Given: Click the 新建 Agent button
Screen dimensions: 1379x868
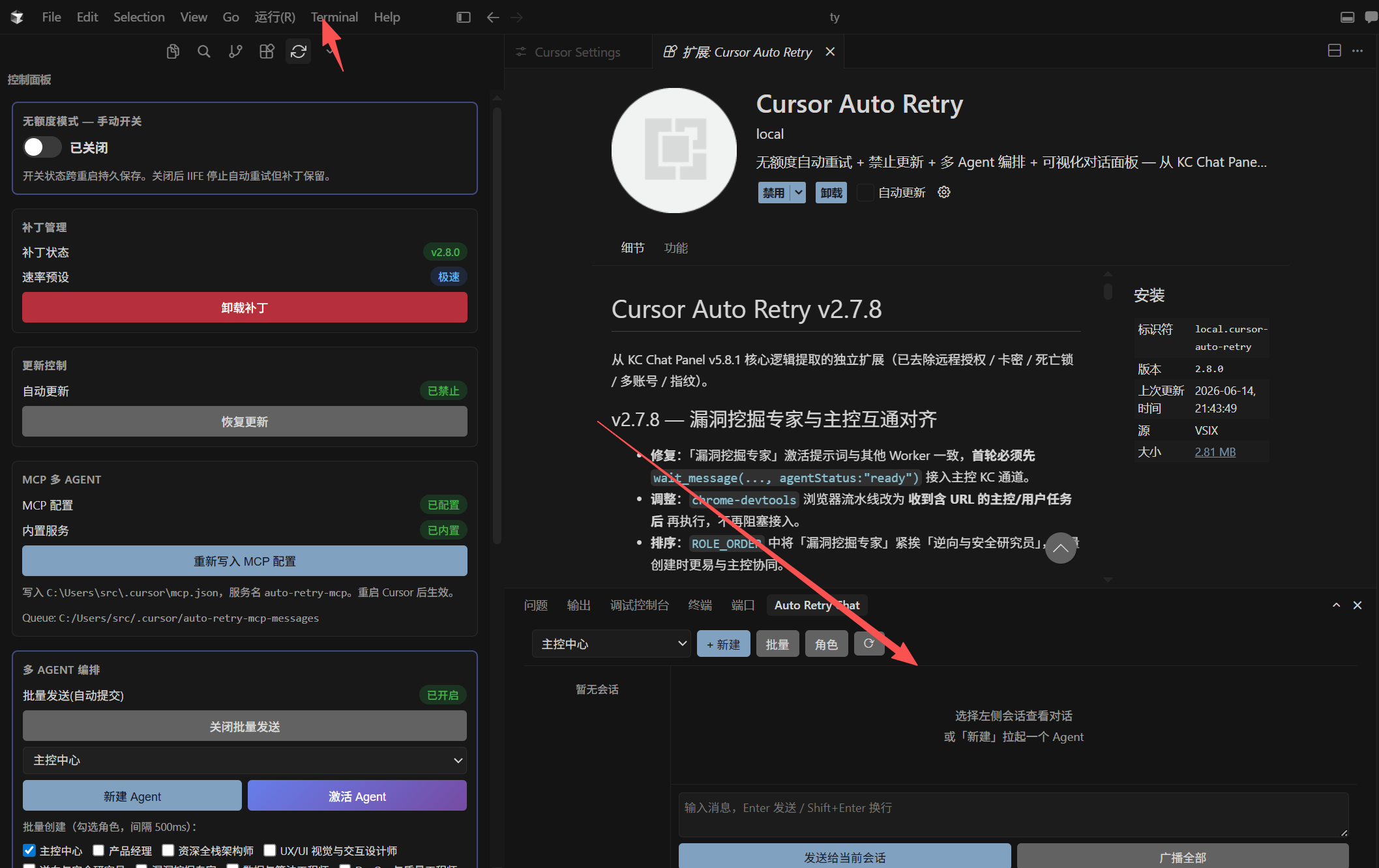Looking at the screenshot, I should [132, 796].
